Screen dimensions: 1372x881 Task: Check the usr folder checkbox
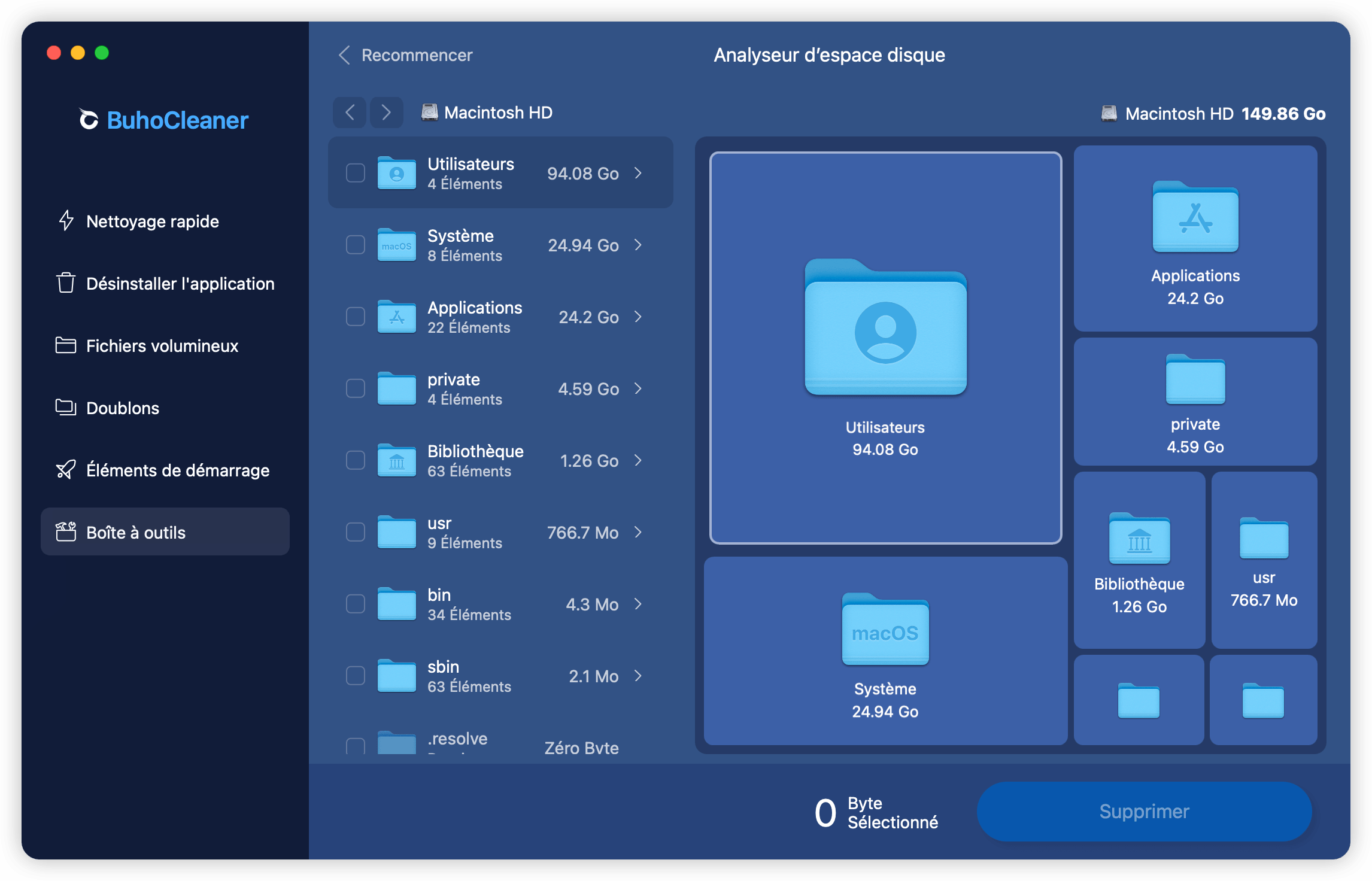point(356,532)
